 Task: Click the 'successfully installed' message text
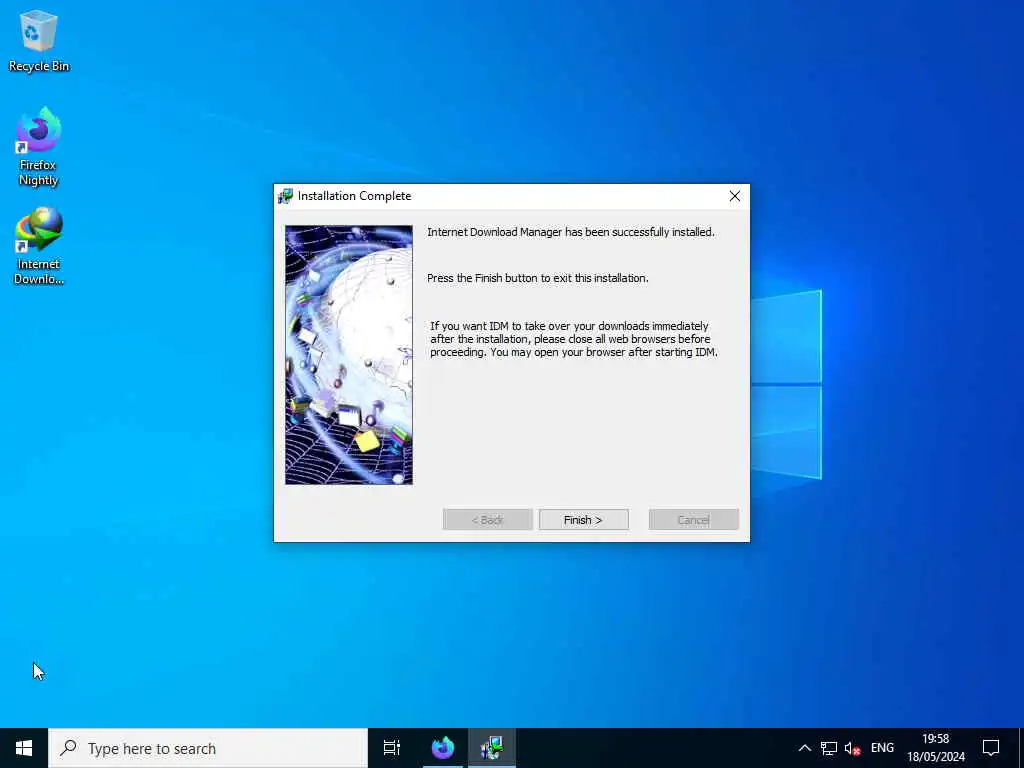point(571,232)
